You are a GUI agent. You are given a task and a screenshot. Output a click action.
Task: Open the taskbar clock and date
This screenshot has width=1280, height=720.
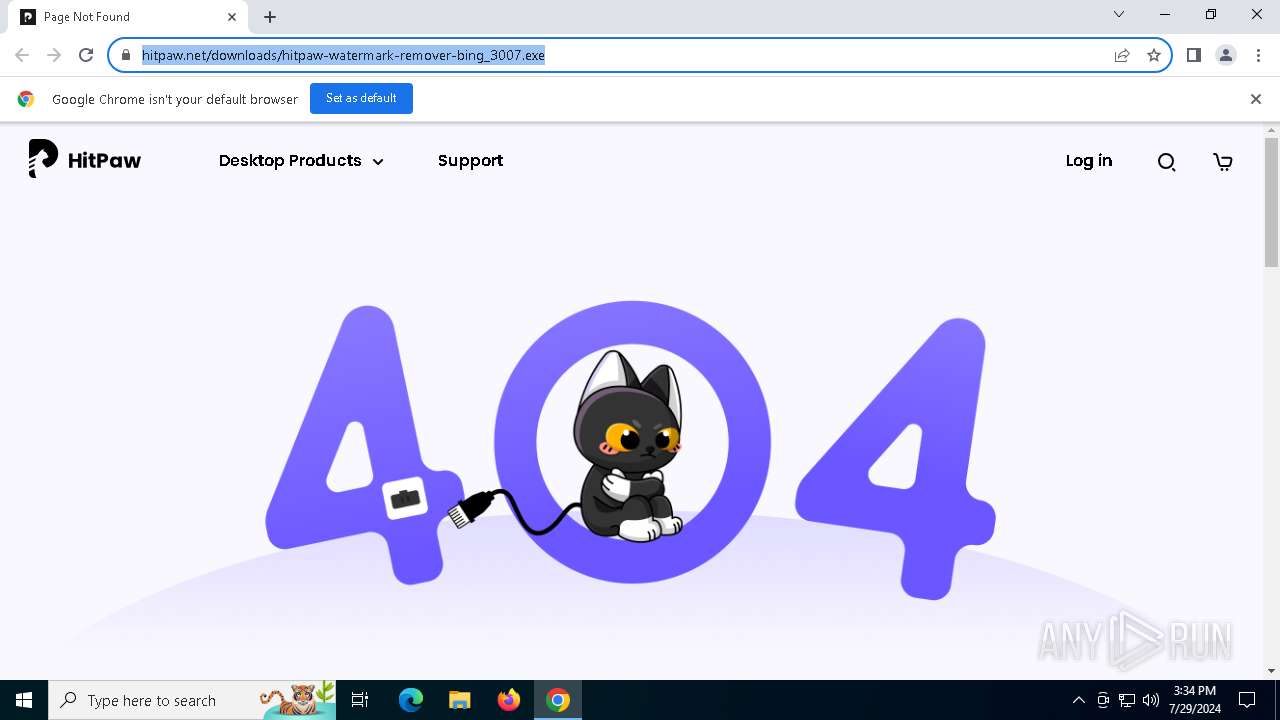tap(1195, 700)
